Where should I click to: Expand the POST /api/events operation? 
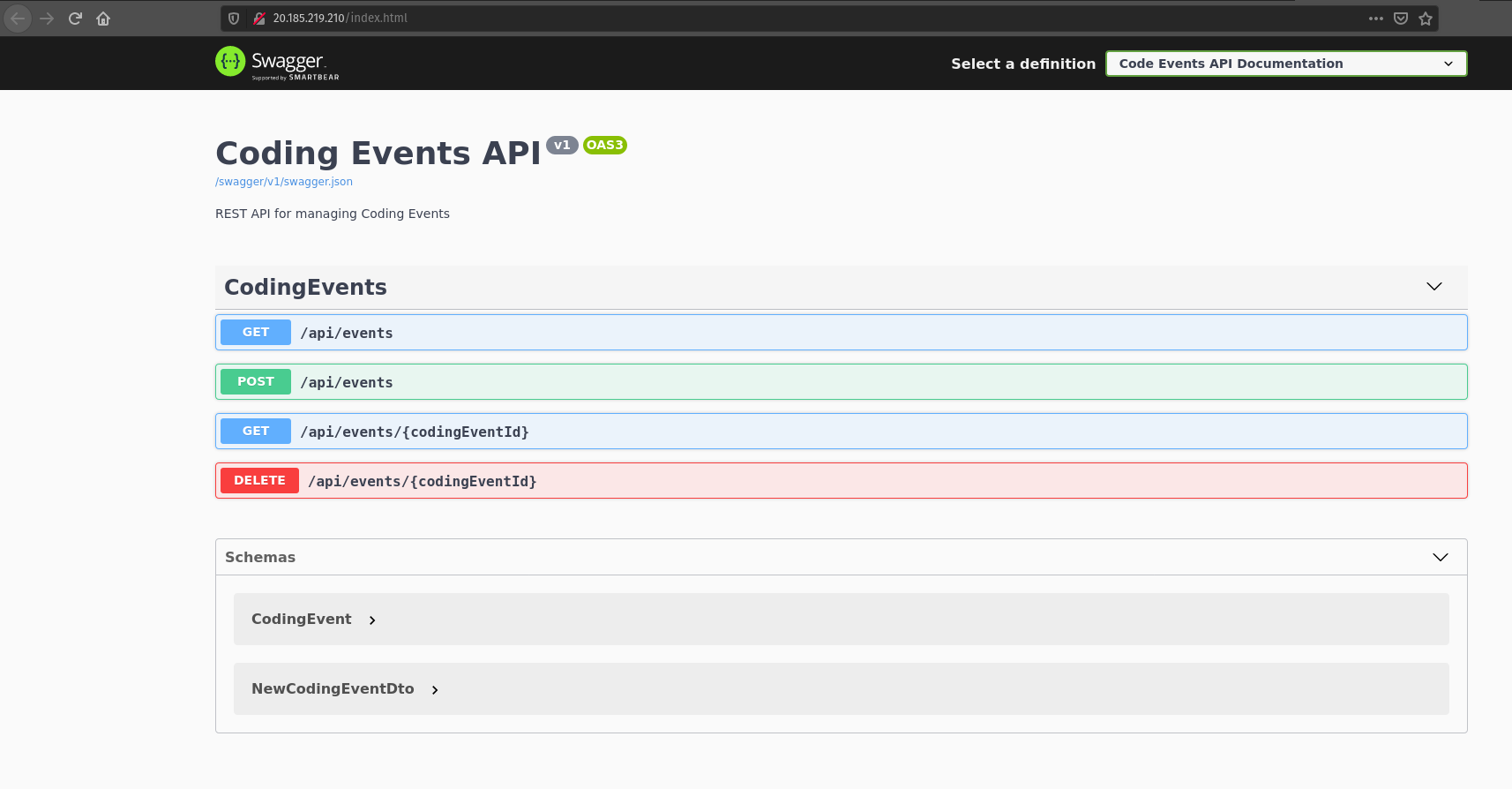(x=842, y=382)
